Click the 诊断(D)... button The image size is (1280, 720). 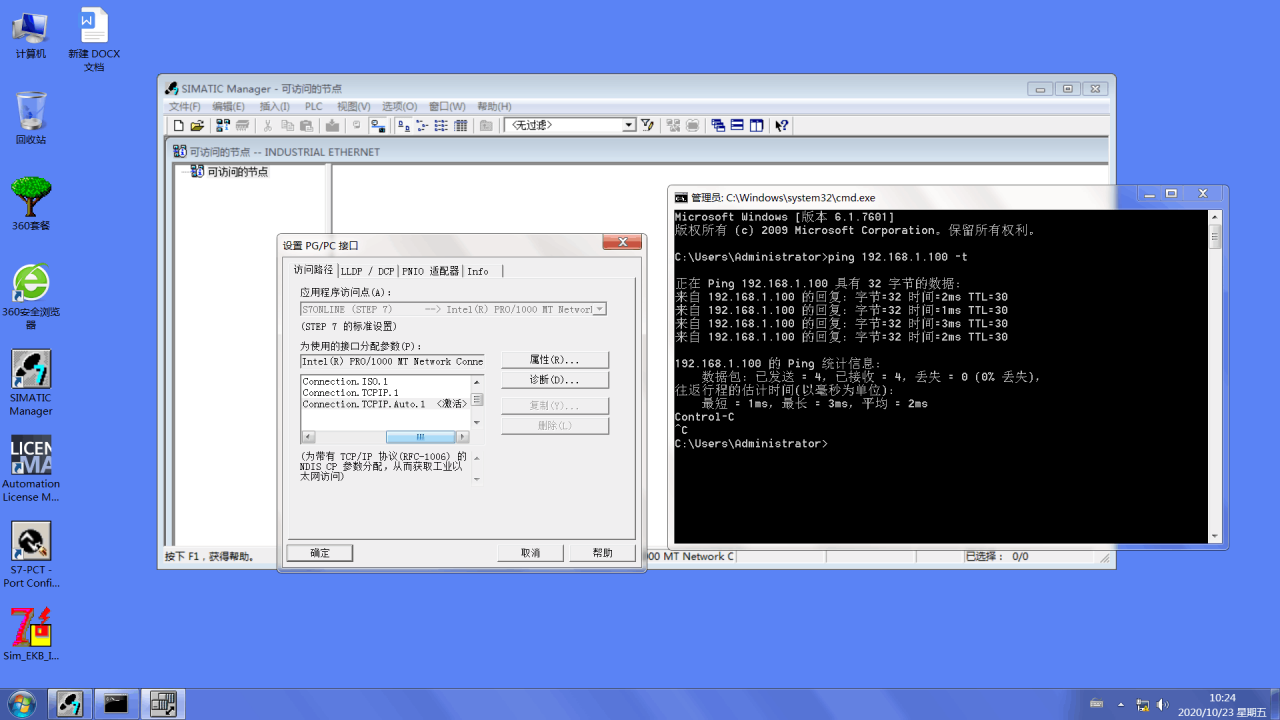[x=555, y=380]
